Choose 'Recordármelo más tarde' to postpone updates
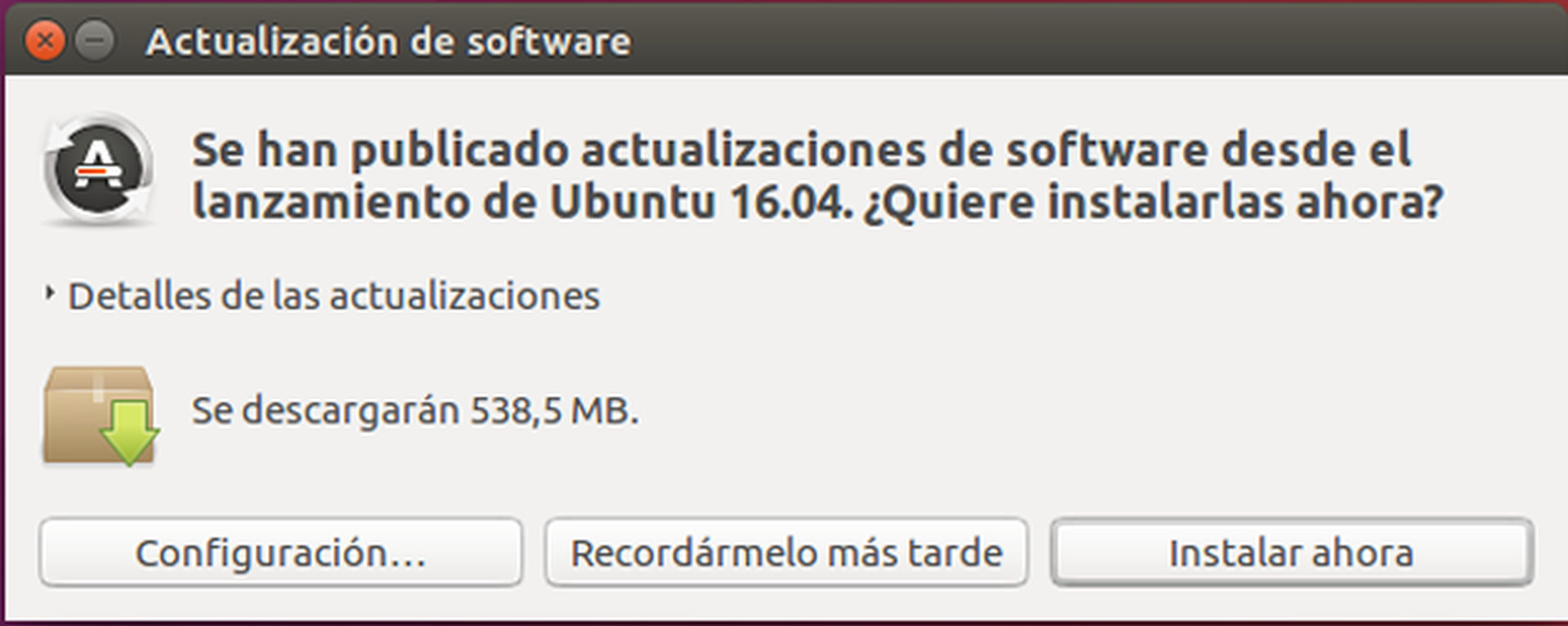Viewport: 1568px width, 626px height. pyautogui.click(x=786, y=552)
